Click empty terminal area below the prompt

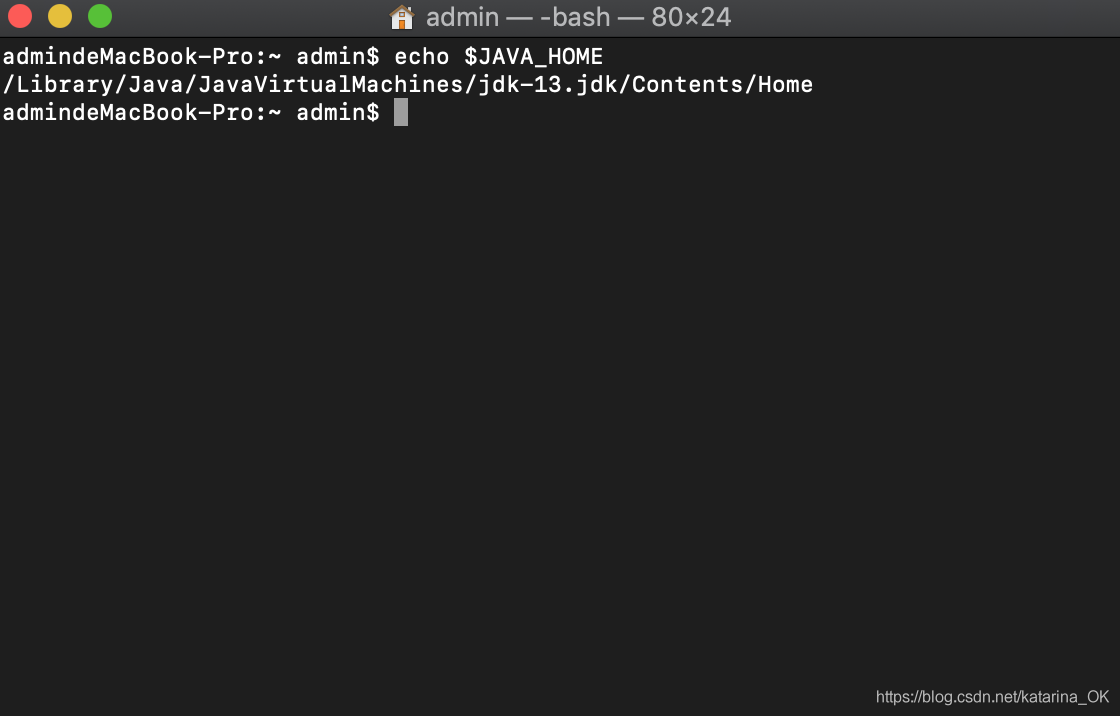click(560, 400)
